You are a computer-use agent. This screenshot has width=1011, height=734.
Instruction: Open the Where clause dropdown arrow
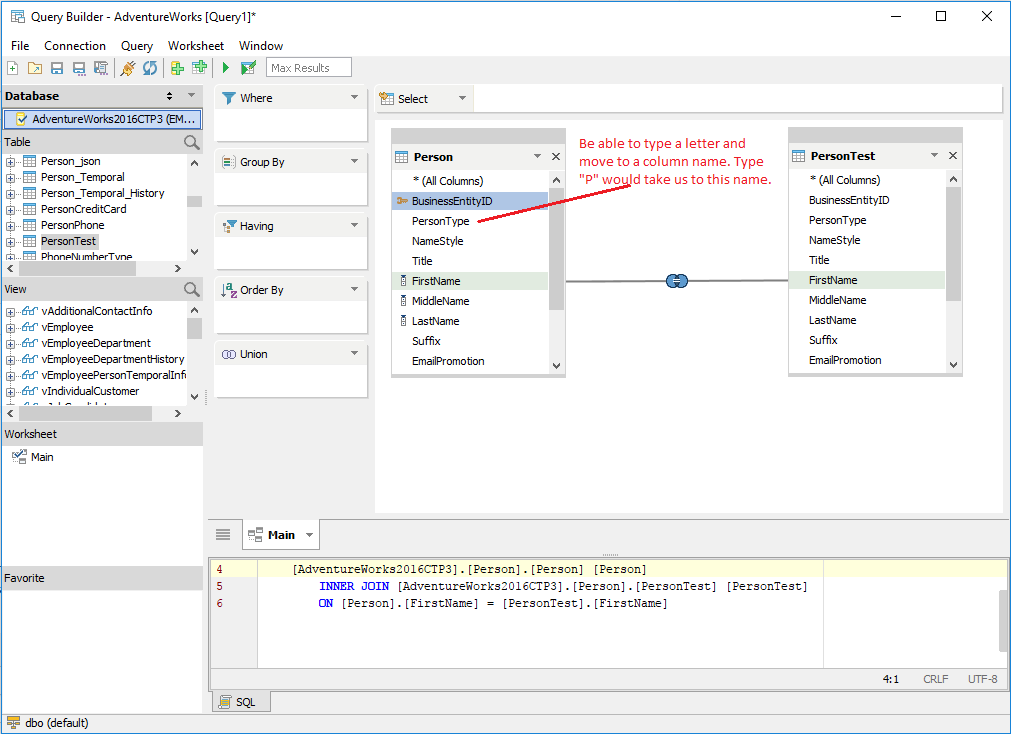[354, 98]
